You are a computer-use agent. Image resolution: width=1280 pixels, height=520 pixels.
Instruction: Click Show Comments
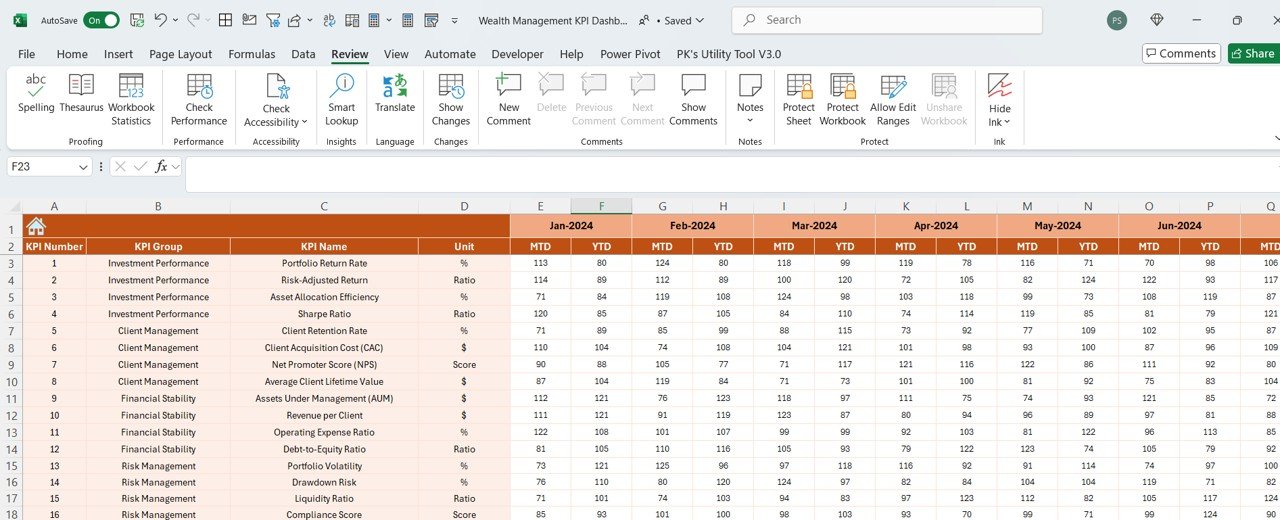[693, 100]
